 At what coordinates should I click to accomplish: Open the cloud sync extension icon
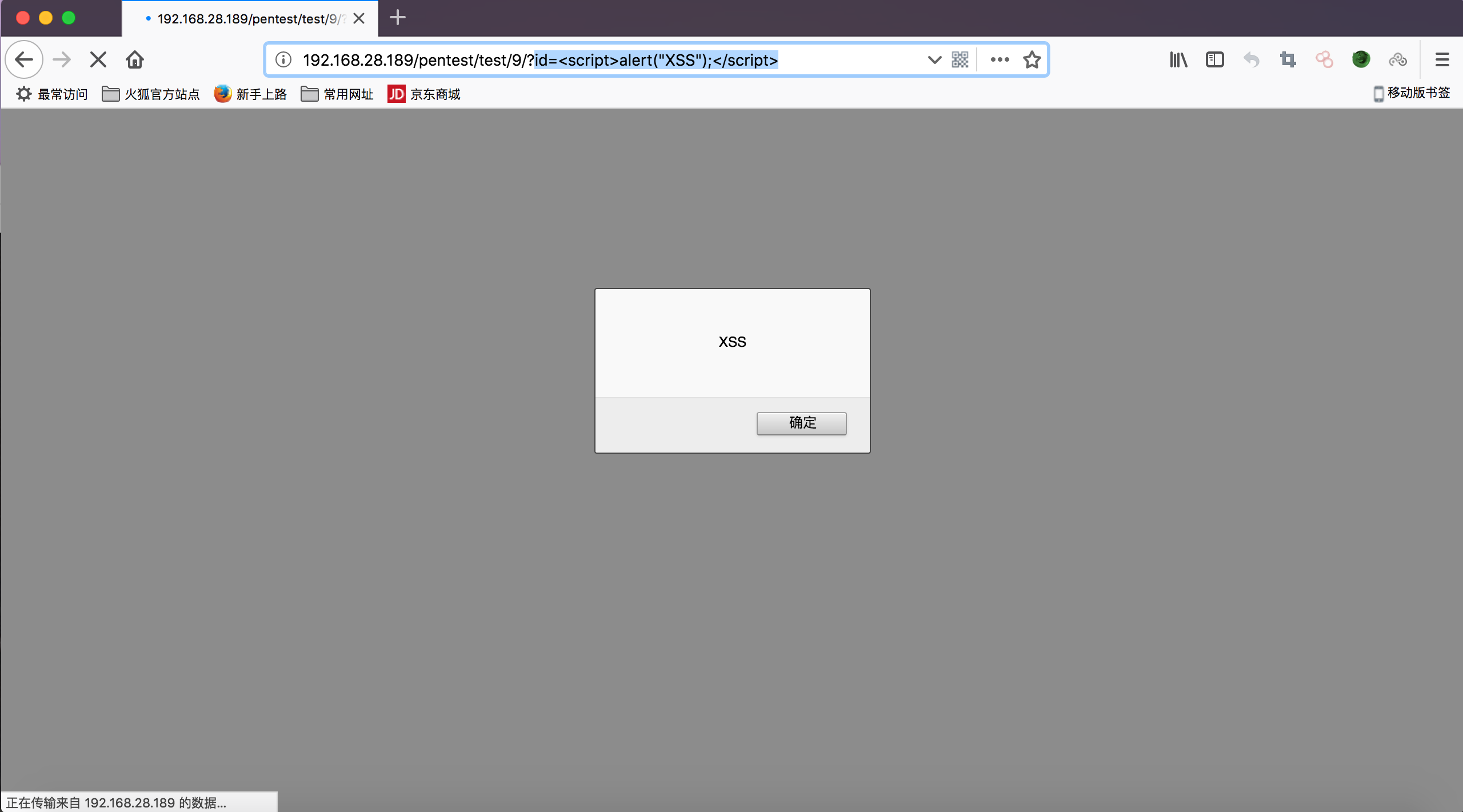point(1398,59)
